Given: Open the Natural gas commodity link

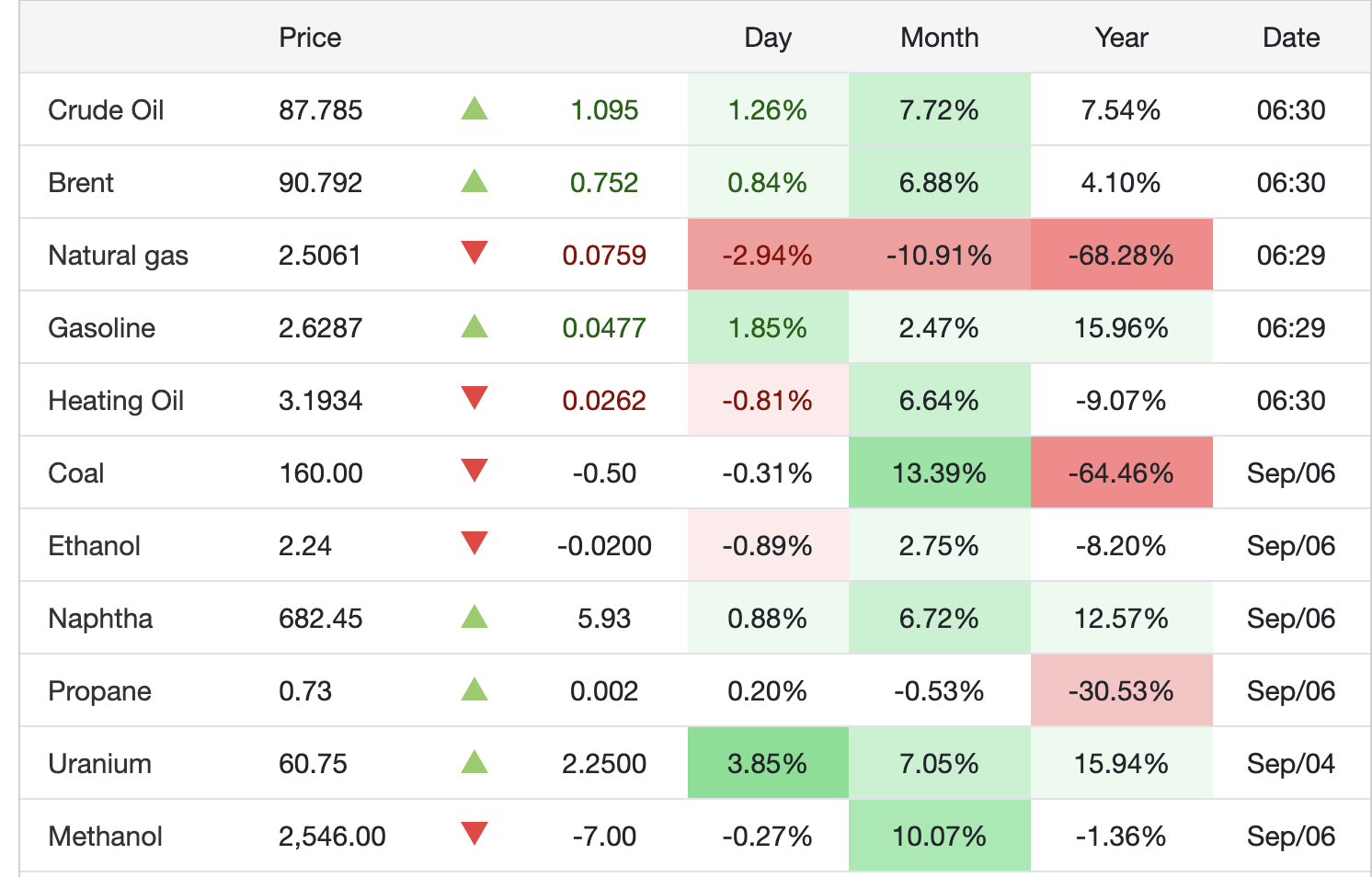Looking at the screenshot, I should tap(118, 256).
